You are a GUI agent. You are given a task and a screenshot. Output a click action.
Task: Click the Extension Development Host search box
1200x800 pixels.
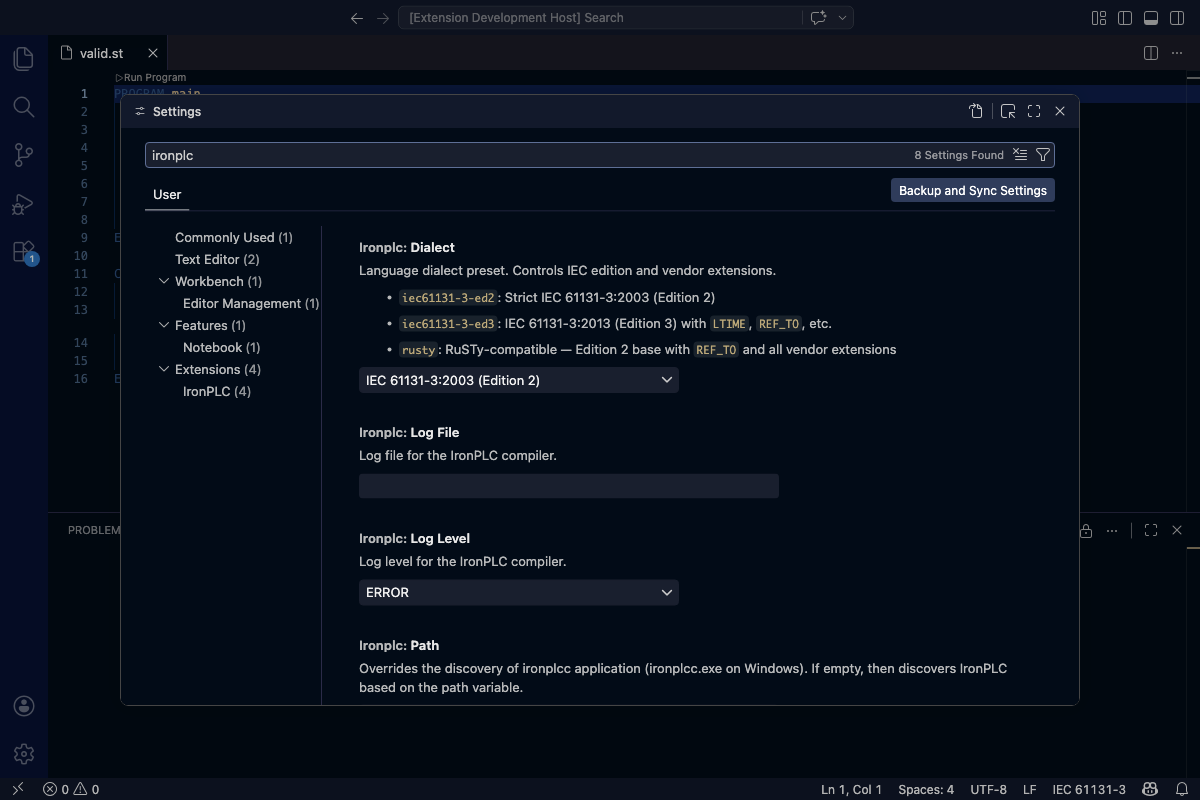600,18
